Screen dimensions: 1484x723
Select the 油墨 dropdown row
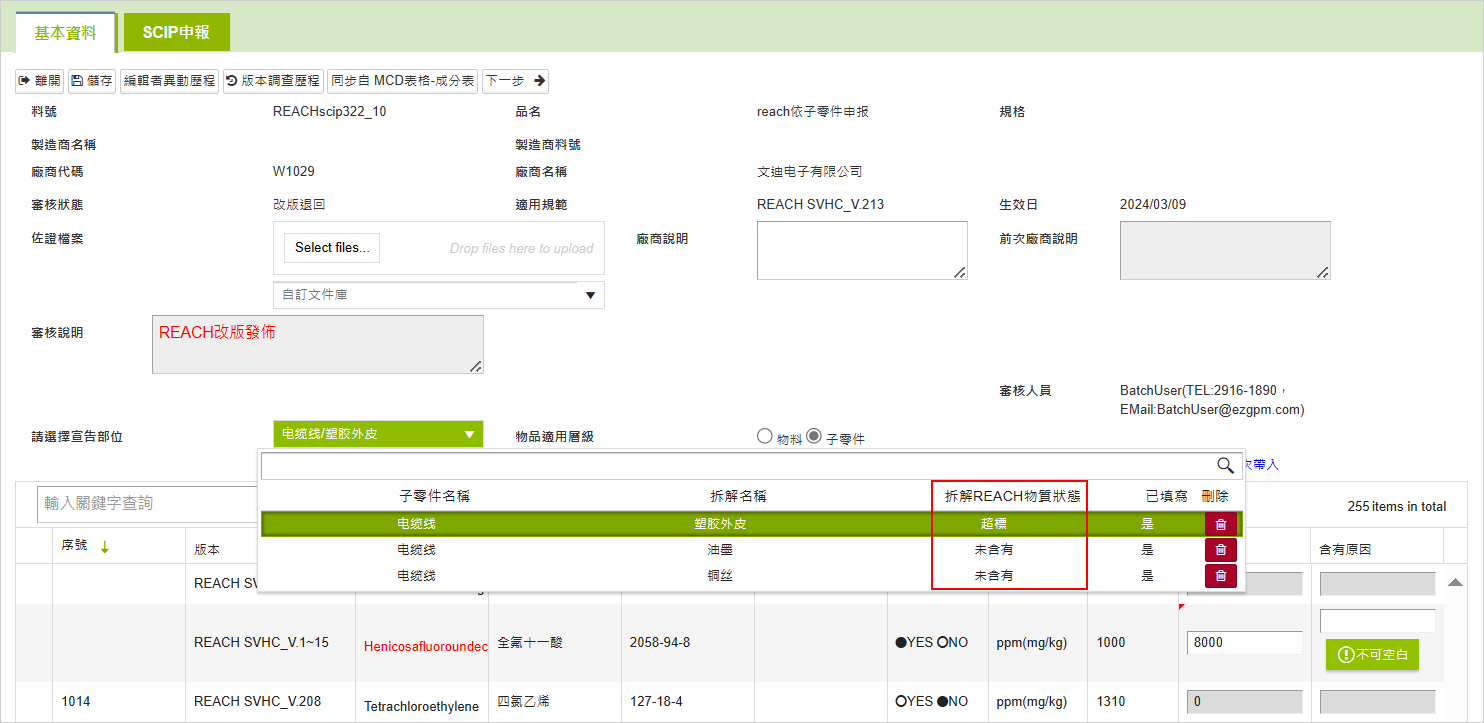pyautogui.click(x=750, y=550)
